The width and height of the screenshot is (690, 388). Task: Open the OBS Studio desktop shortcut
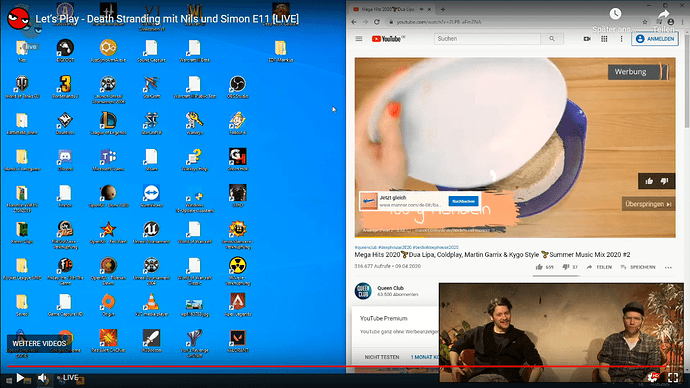click(238, 84)
